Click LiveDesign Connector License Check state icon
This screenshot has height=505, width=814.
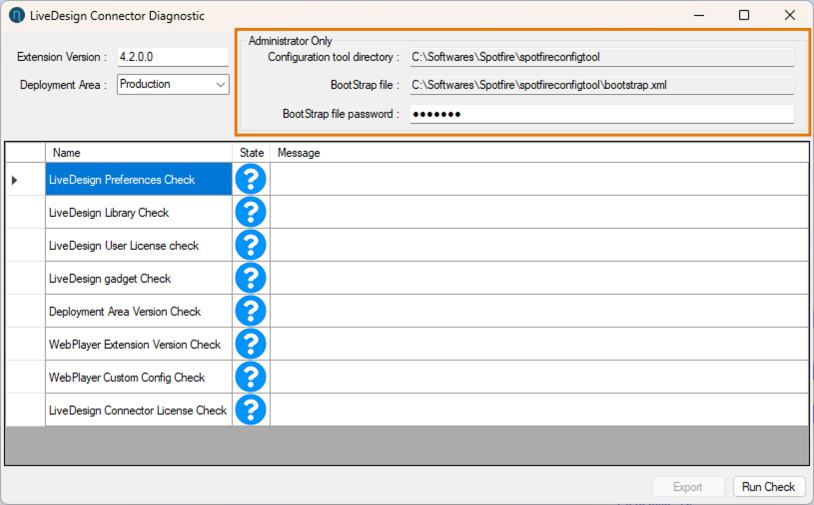(251, 410)
